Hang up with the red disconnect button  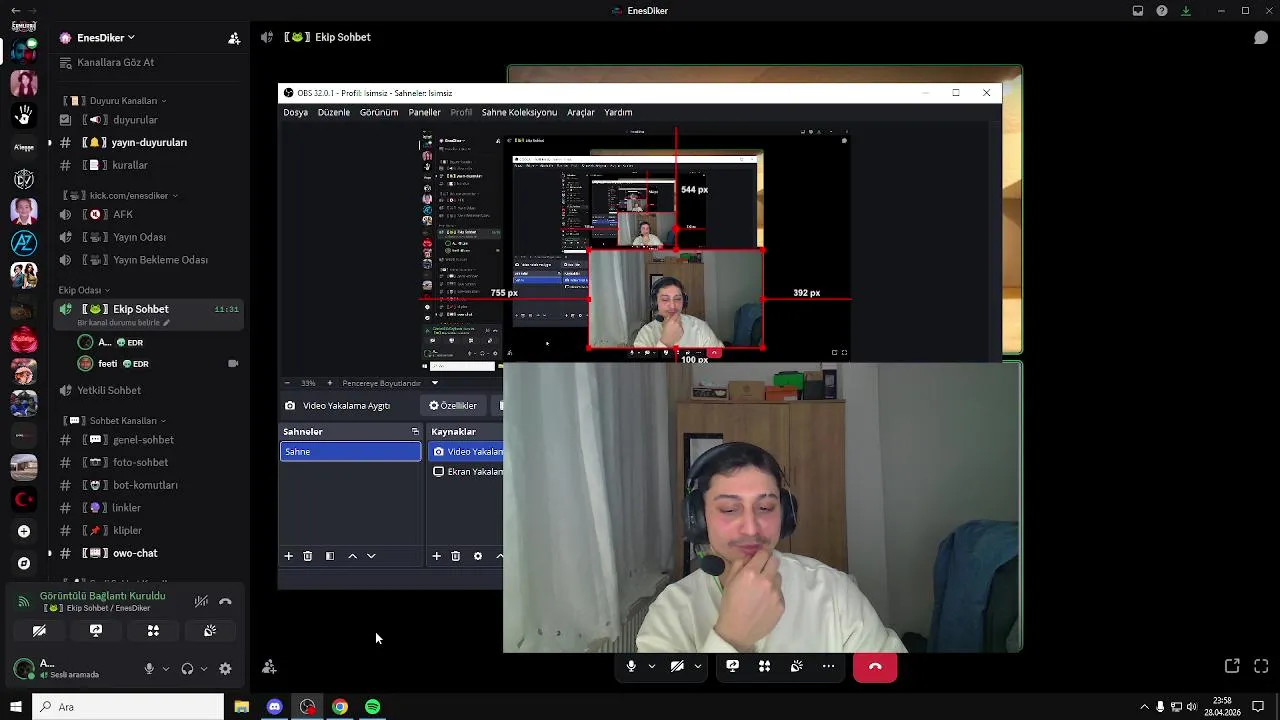[875, 666]
